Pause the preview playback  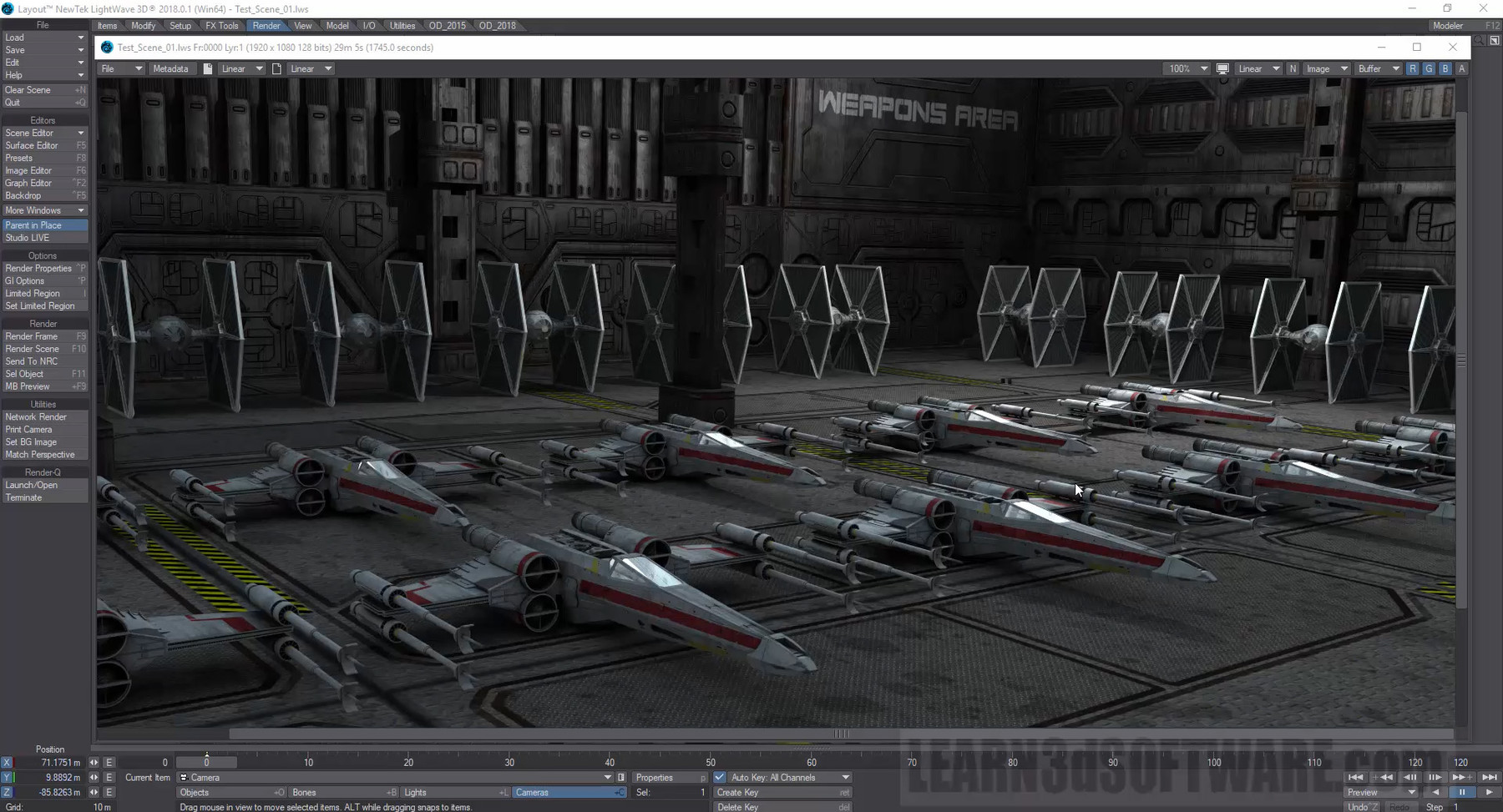click(x=1463, y=792)
